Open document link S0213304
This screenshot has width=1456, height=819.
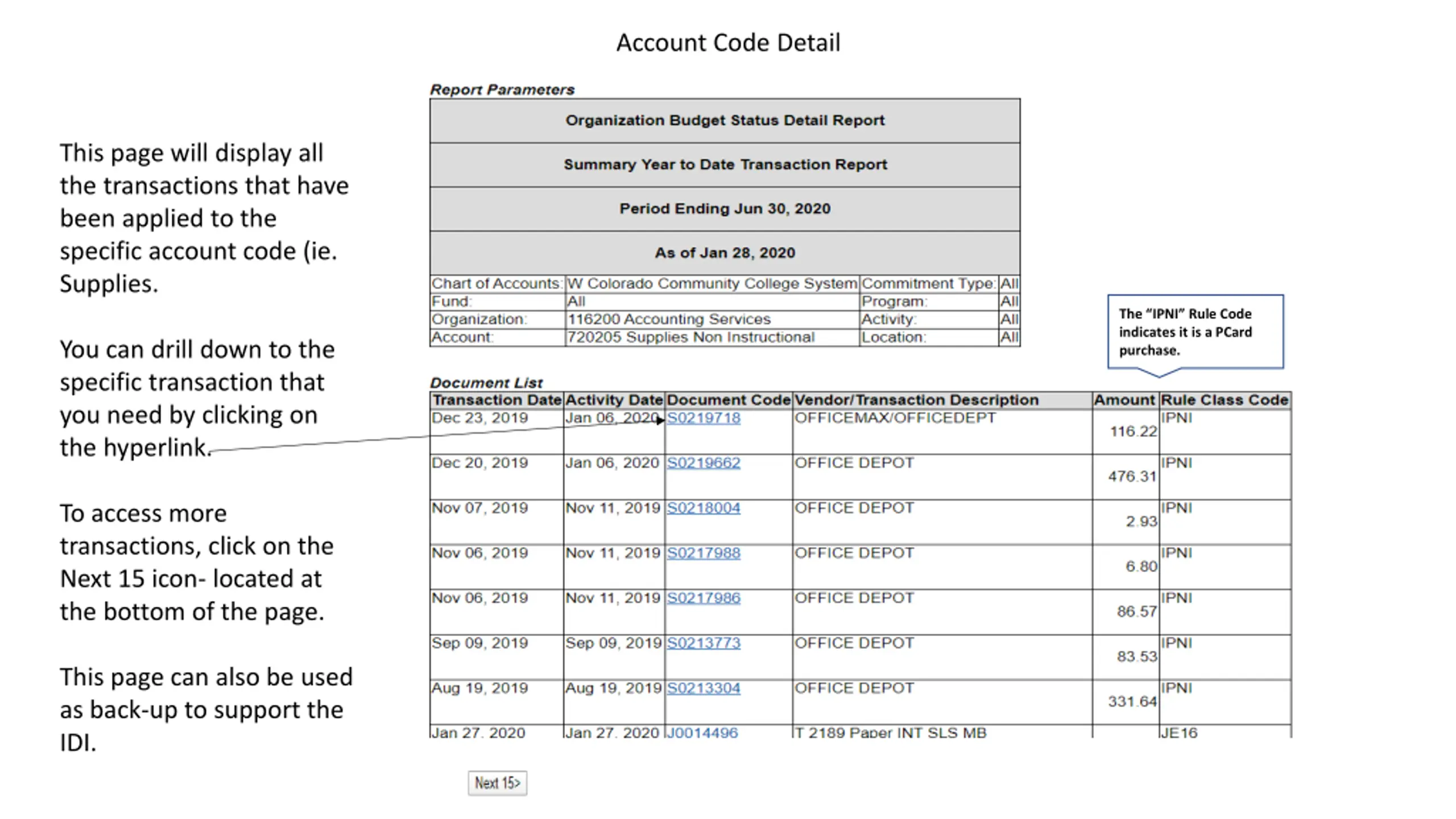pyautogui.click(x=703, y=688)
